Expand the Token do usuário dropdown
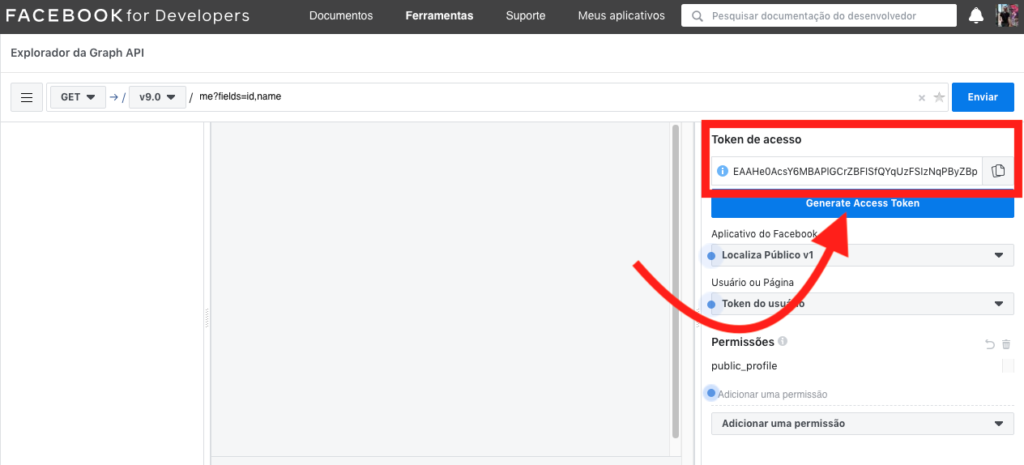This screenshot has height=465, width=1024. click(x=862, y=304)
